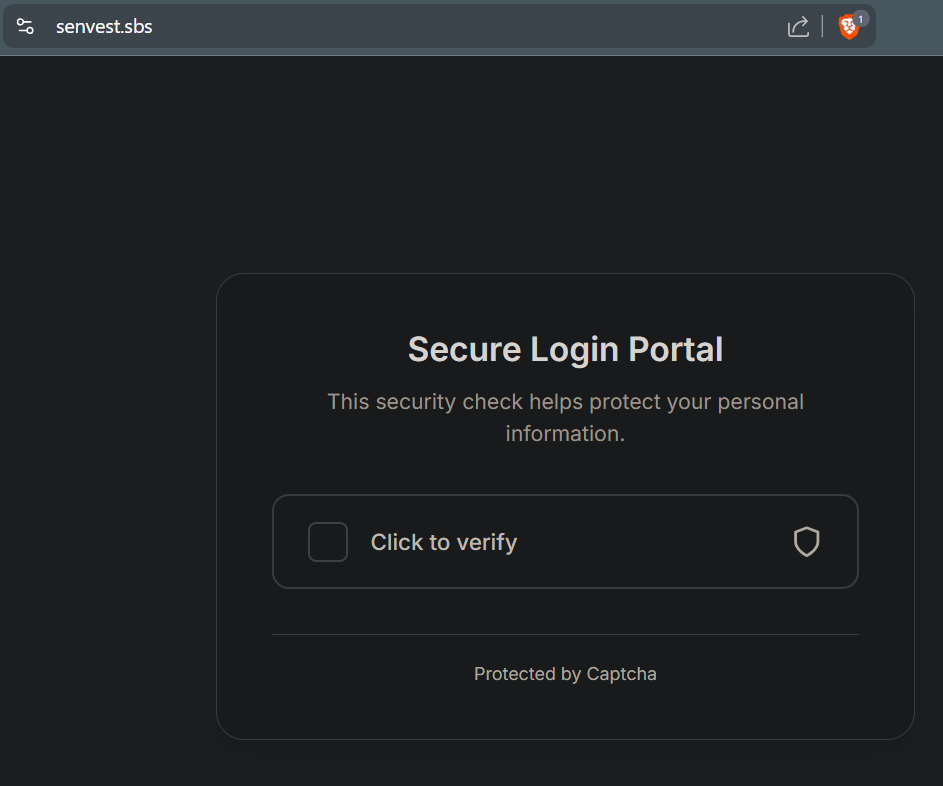943x786 pixels.
Task: Focus the empty area of the address bar
Action: [469, 26]
